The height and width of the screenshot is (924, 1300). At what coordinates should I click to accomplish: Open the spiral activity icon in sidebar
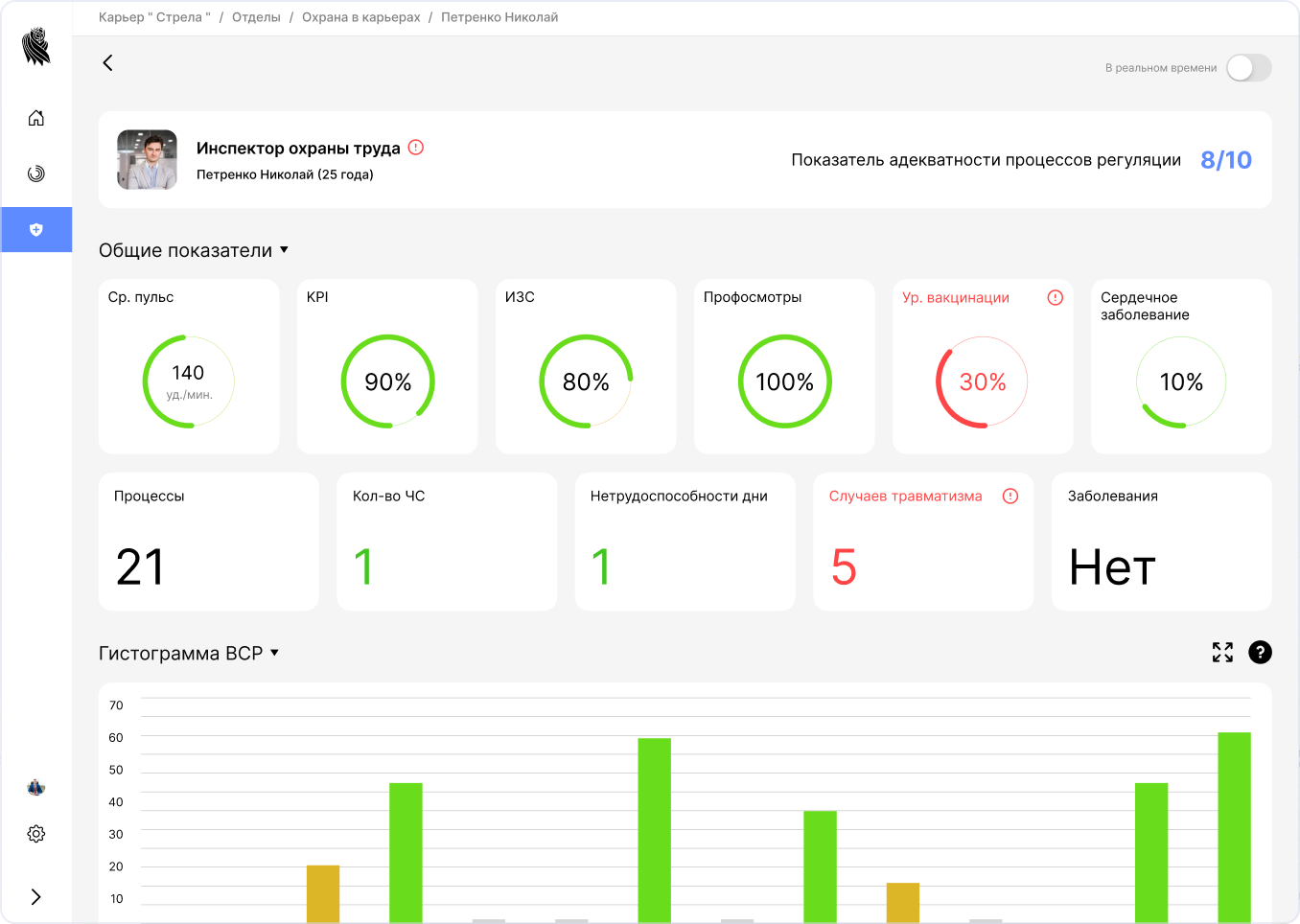click(36, 173)
